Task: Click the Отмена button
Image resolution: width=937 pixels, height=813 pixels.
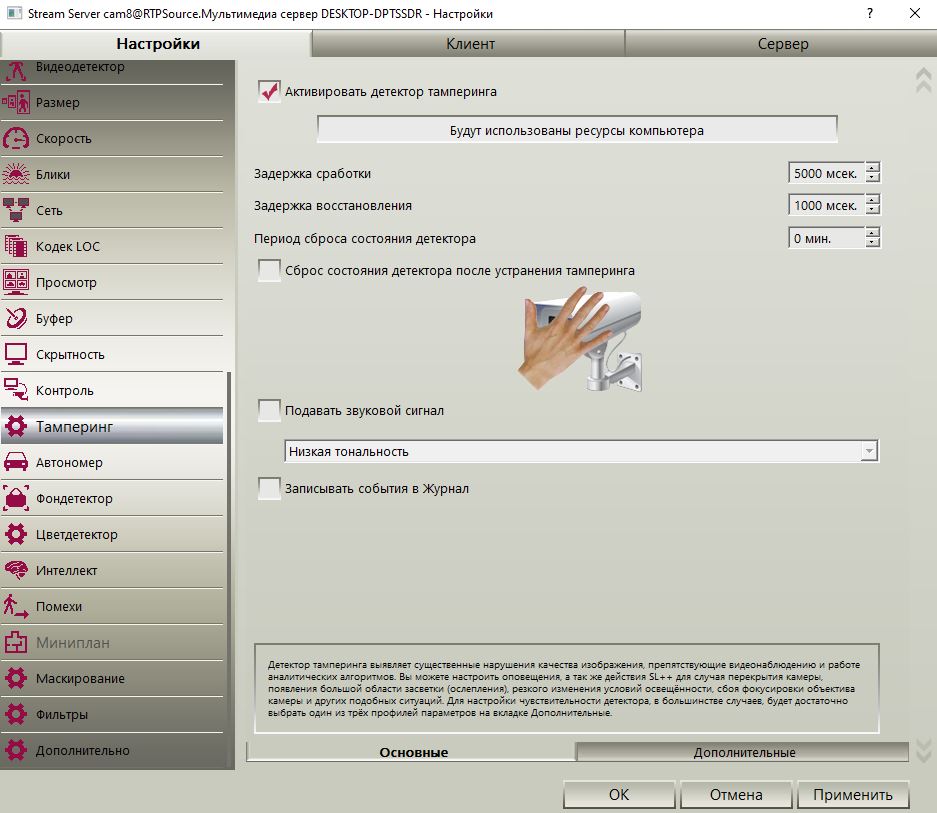Action: point(736,794)
